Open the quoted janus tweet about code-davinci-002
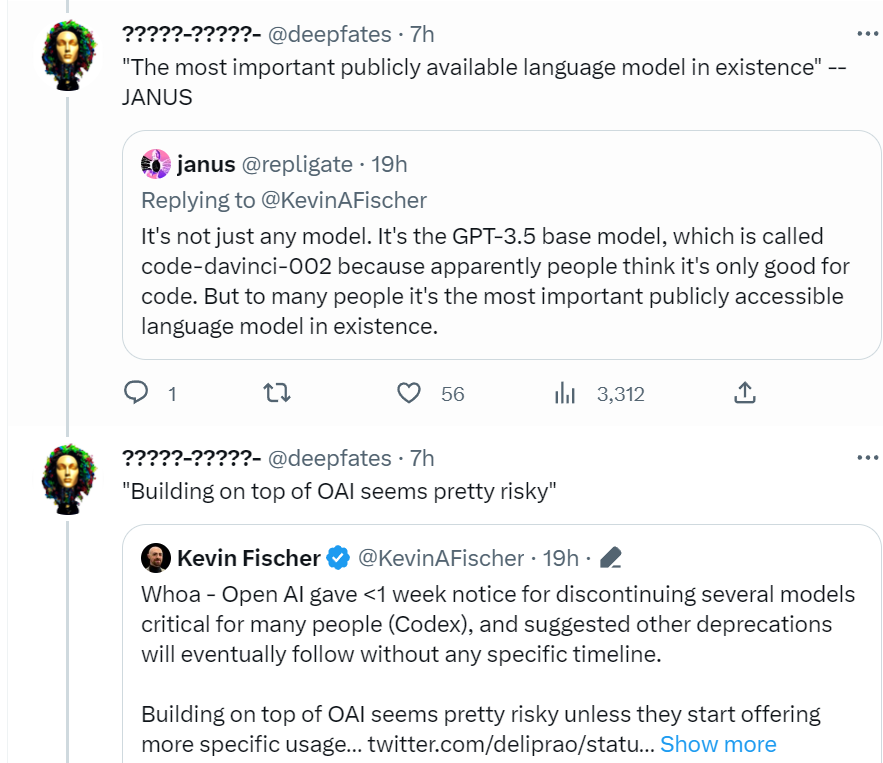The image size is (883, 763). 501,245
